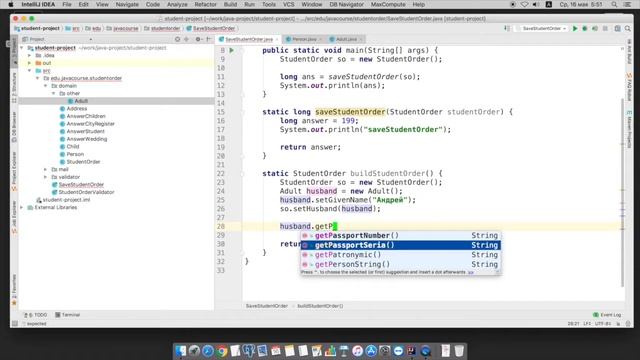Image resolution: width=640 pixels, height=360 pixels.
Task: Open the SaveStudentOrder run configuration dropdown
Action: point(542,29)
